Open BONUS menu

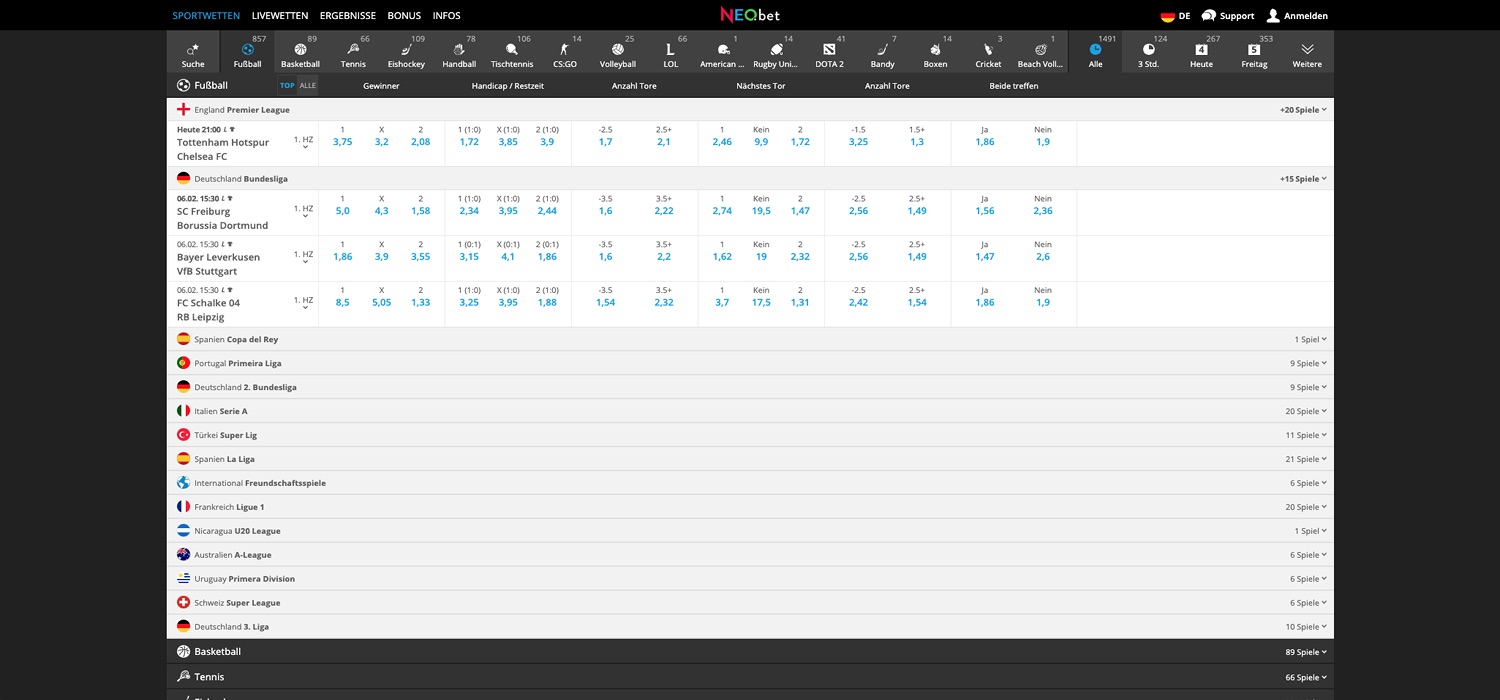point(404,16)
